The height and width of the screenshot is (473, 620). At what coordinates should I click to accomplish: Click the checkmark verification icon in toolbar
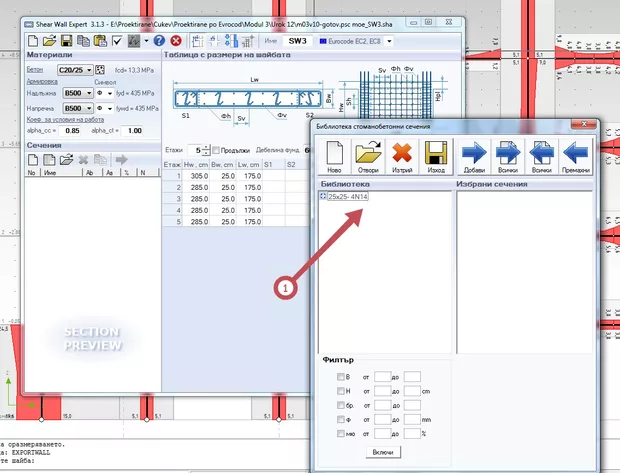[117, 41]
